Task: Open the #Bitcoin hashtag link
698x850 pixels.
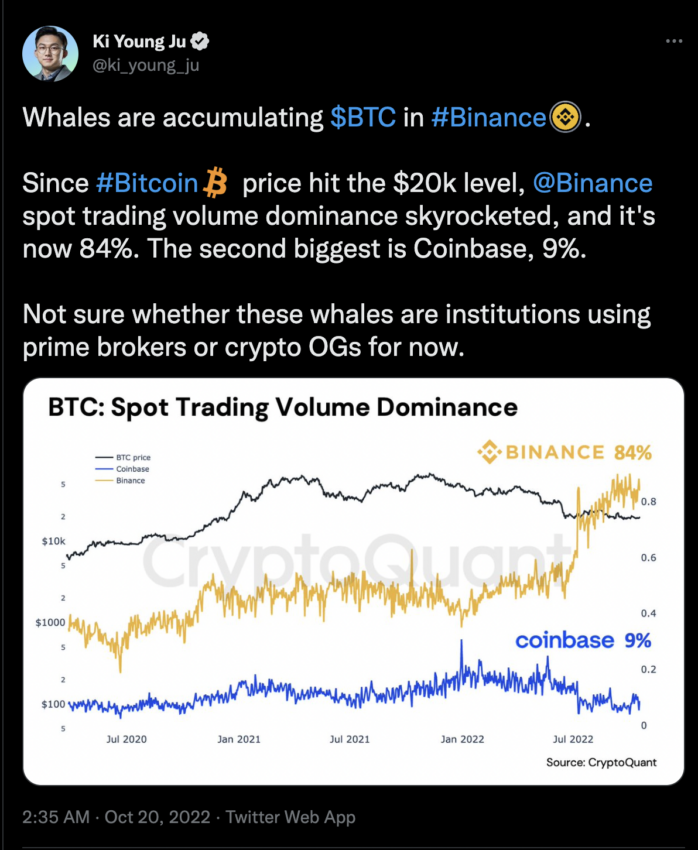Action: pos(147,183)
